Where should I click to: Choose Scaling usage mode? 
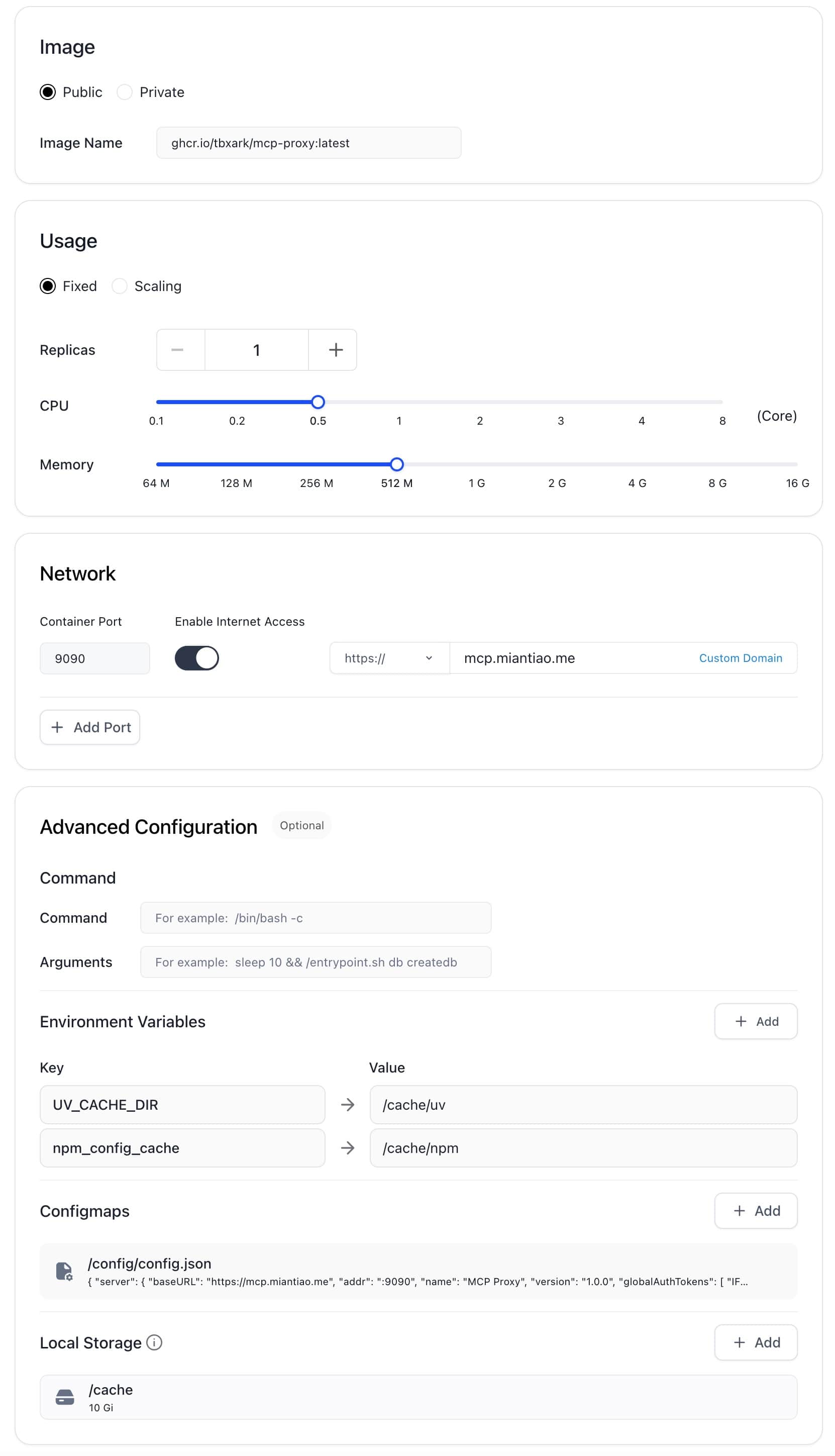pos(119,285)
